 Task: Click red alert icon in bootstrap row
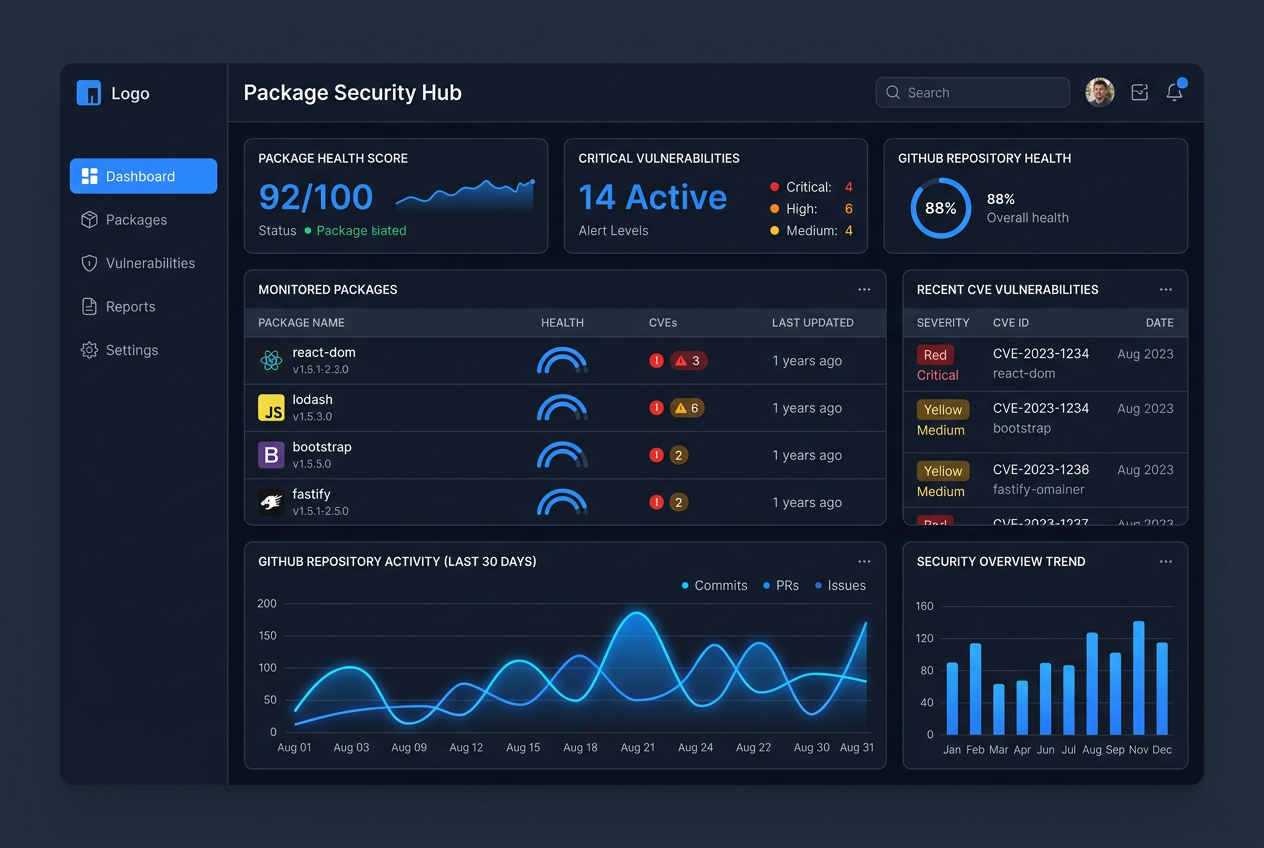pyautogui.click(x=656, y=455)
